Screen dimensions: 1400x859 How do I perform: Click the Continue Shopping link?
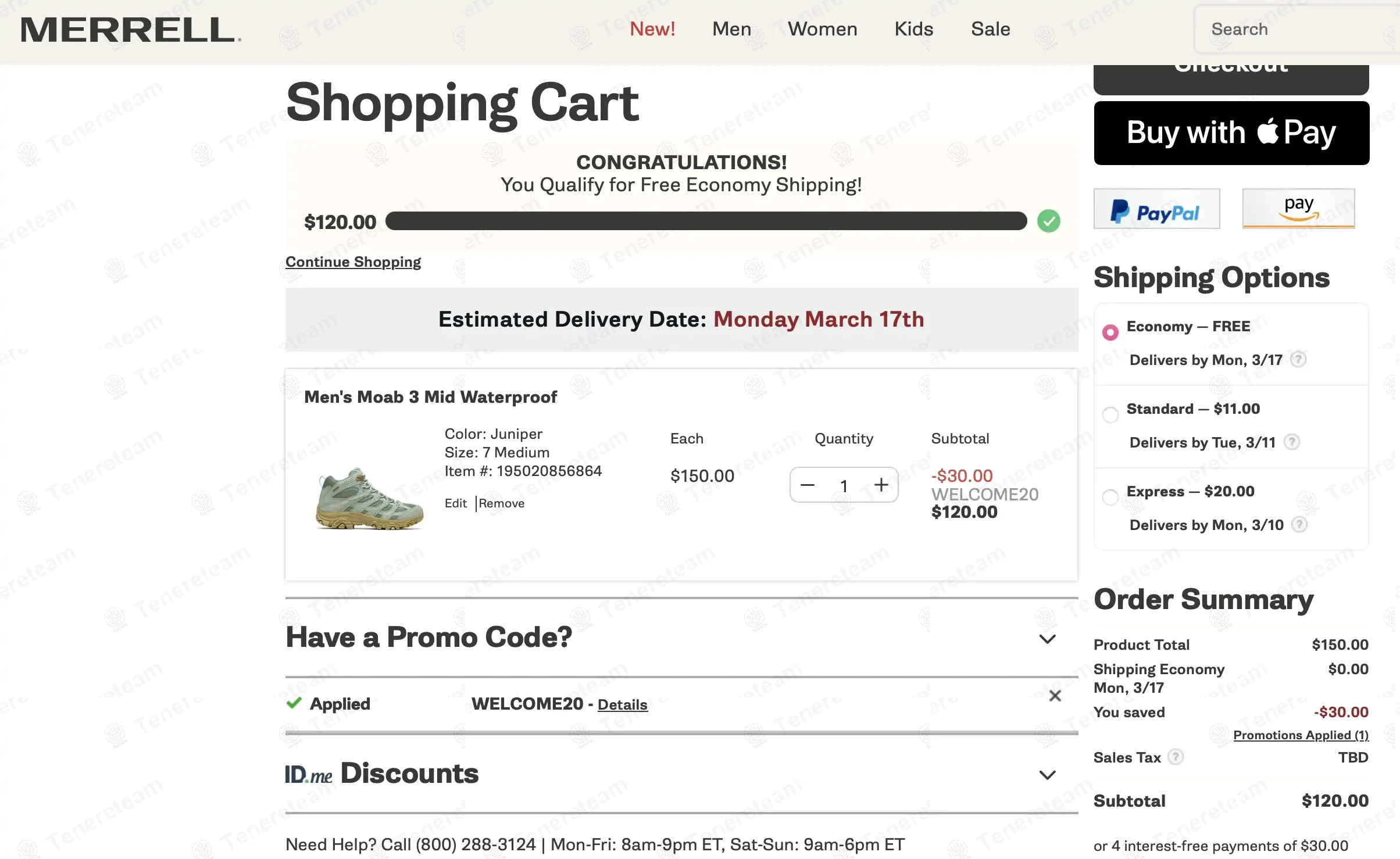353,262
